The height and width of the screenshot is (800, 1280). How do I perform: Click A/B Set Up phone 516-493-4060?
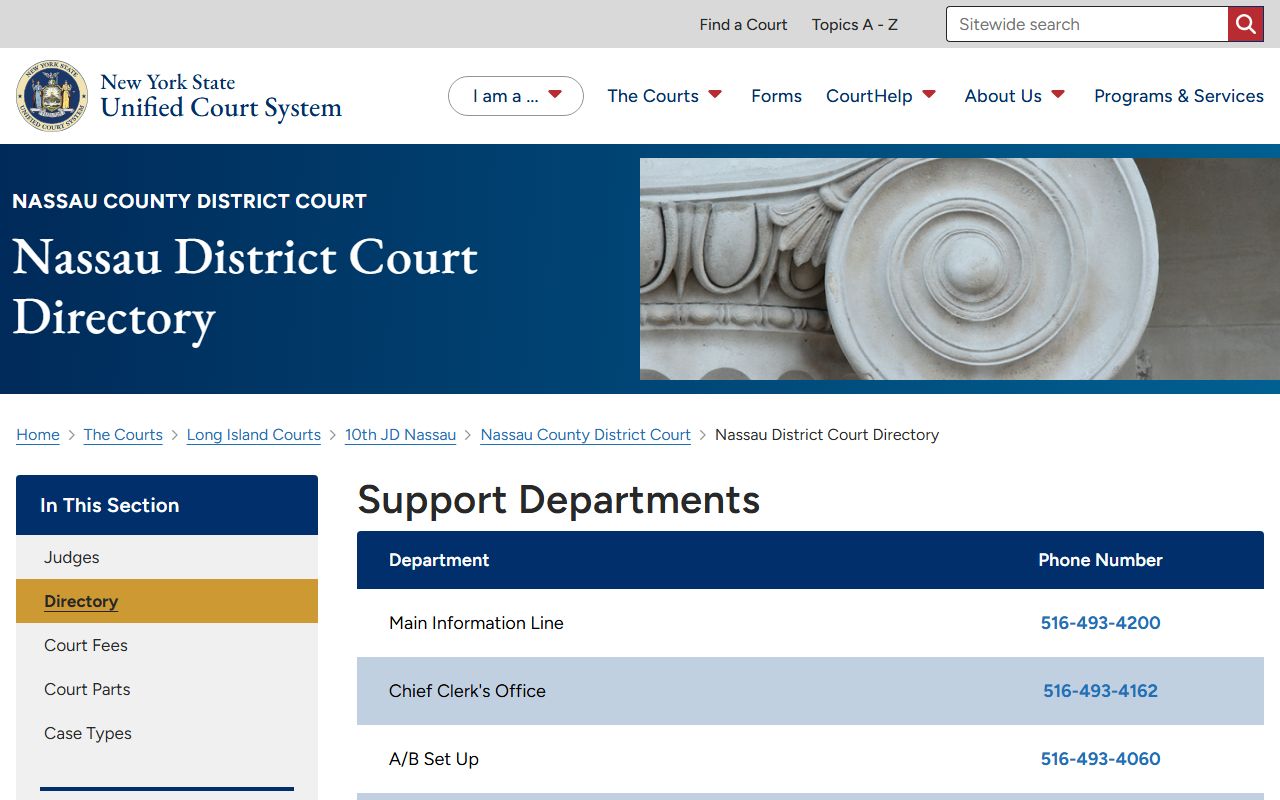1100,759
